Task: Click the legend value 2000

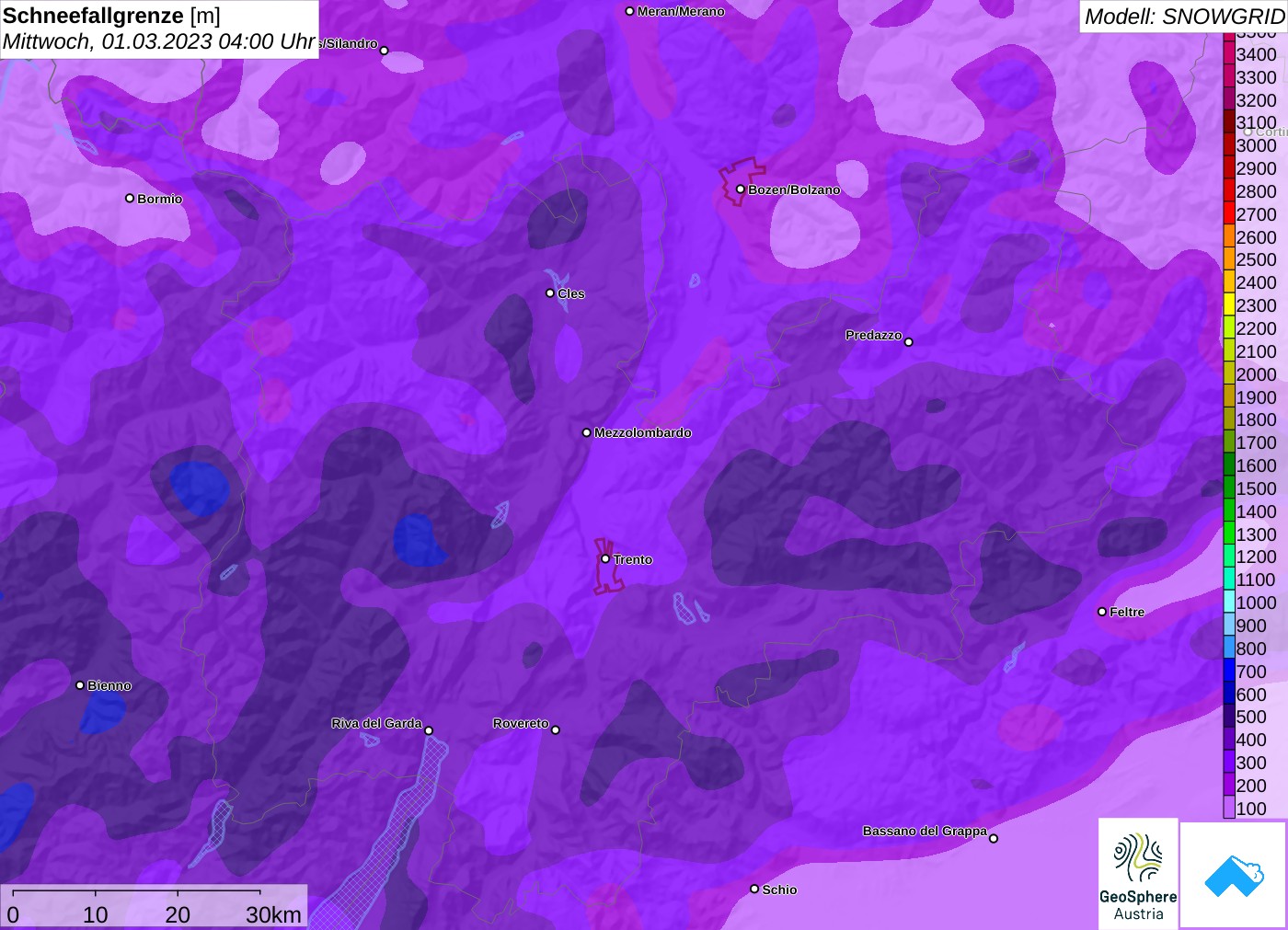Action: point(1256,374)
